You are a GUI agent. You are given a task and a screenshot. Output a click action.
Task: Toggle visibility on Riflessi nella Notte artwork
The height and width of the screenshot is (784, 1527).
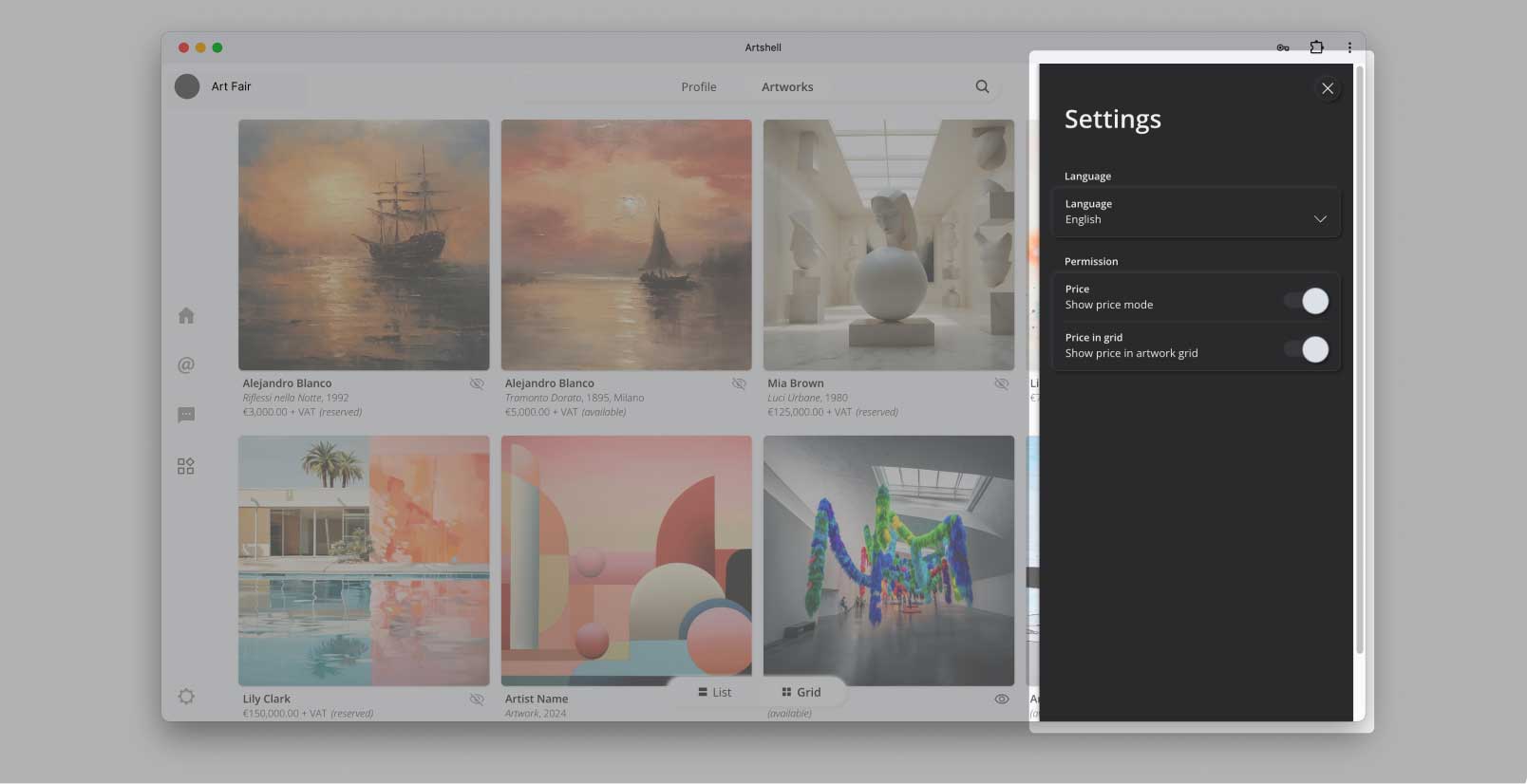coord(477,383)
